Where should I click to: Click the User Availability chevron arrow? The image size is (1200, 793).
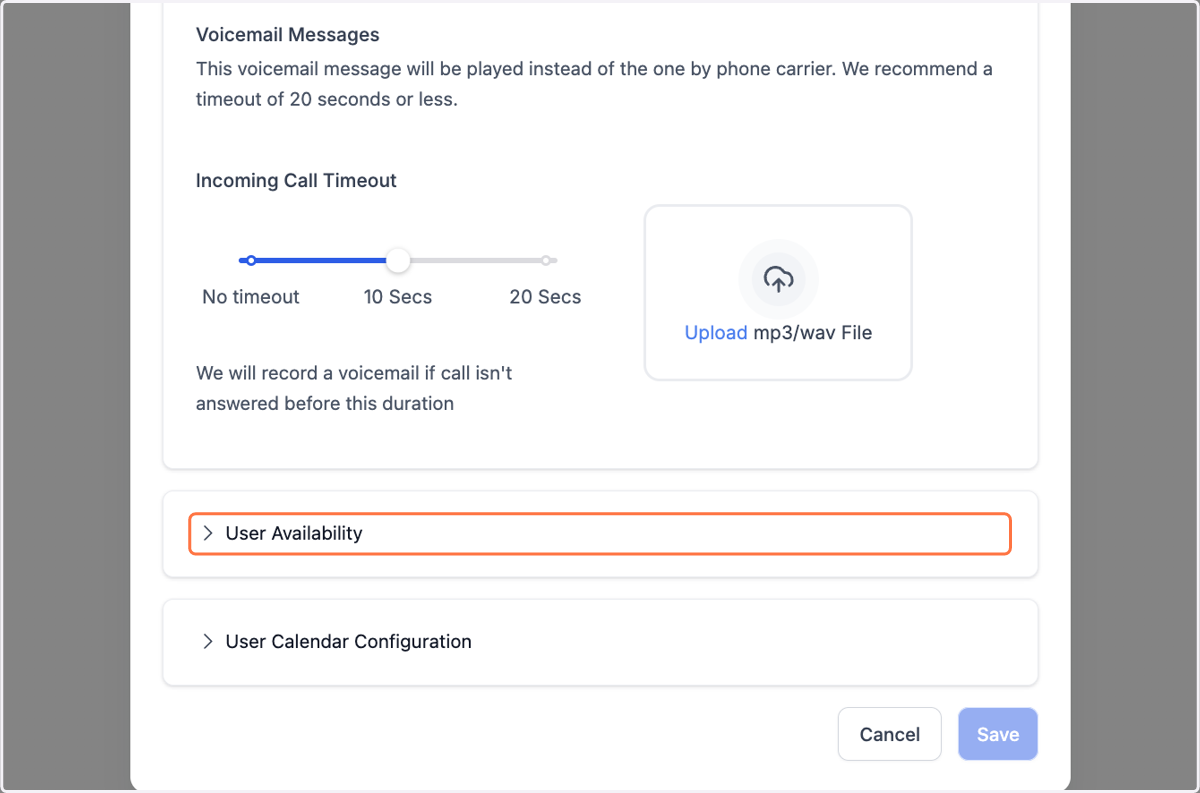coord(208,533)
